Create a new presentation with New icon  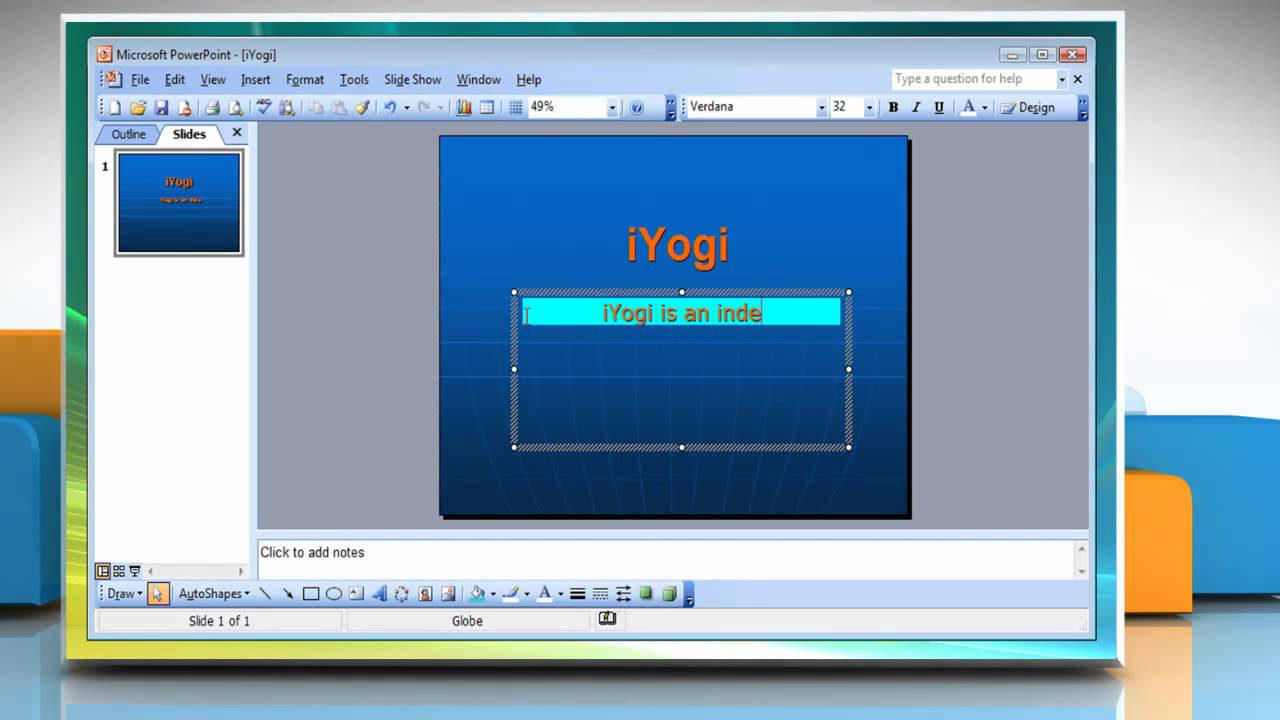point(115,107)
